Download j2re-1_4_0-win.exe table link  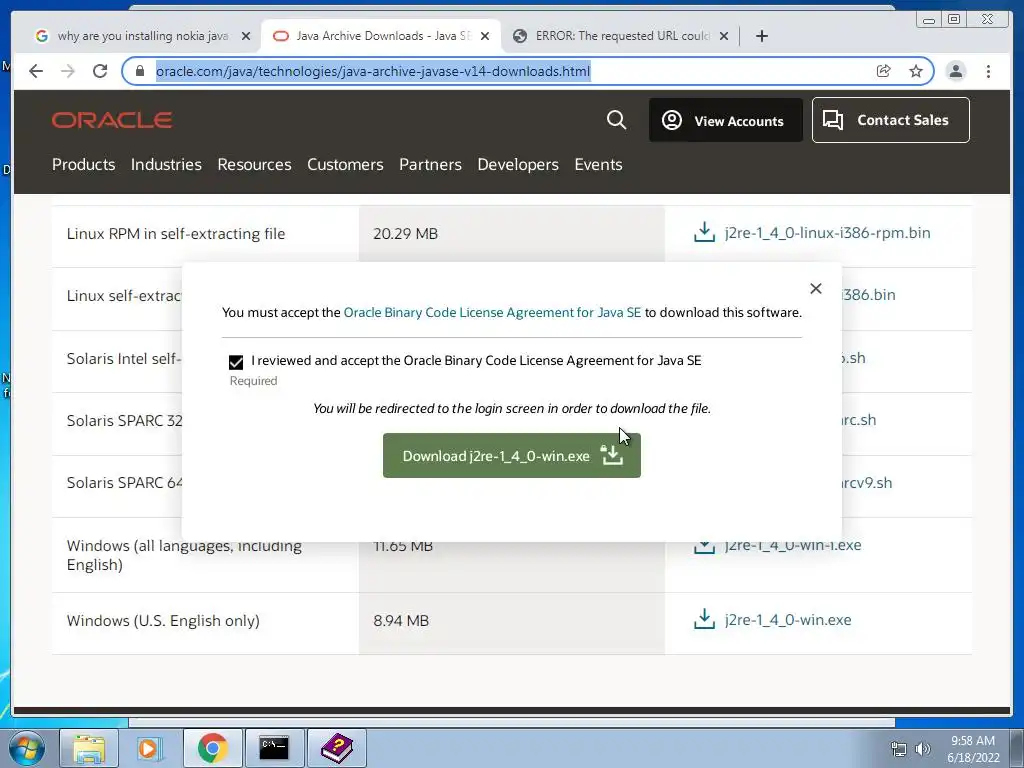coord(788,620)
